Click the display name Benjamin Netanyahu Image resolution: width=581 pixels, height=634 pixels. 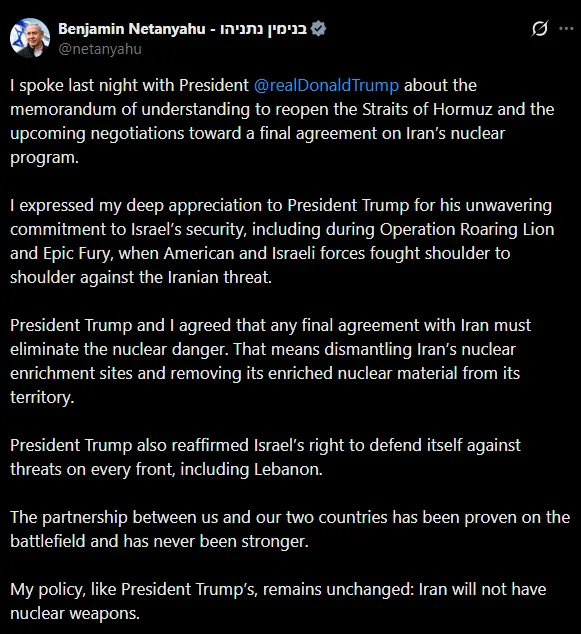[x=131, y=29]
